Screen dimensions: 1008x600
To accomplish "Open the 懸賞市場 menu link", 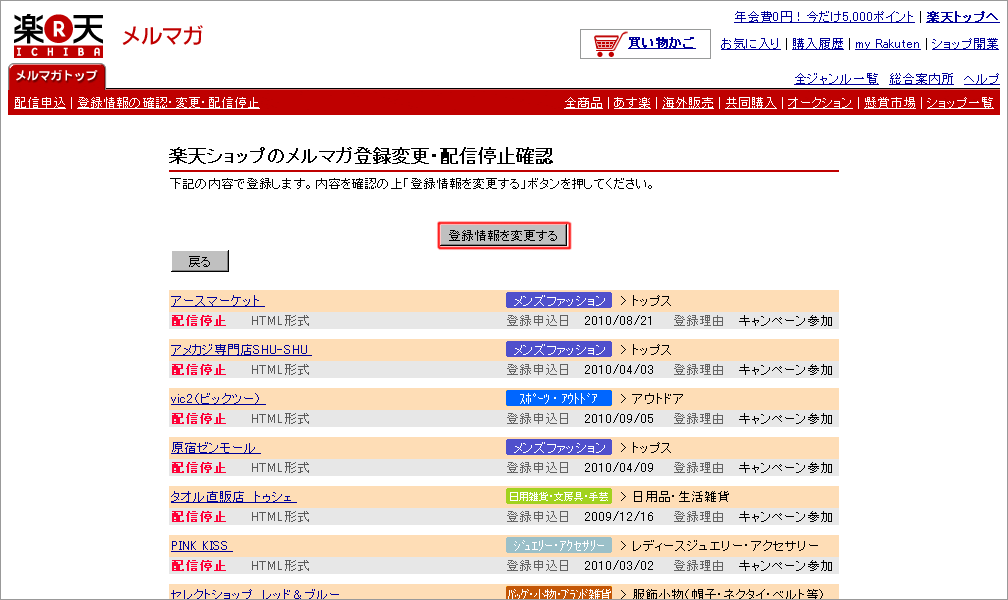I will [890, 103].
